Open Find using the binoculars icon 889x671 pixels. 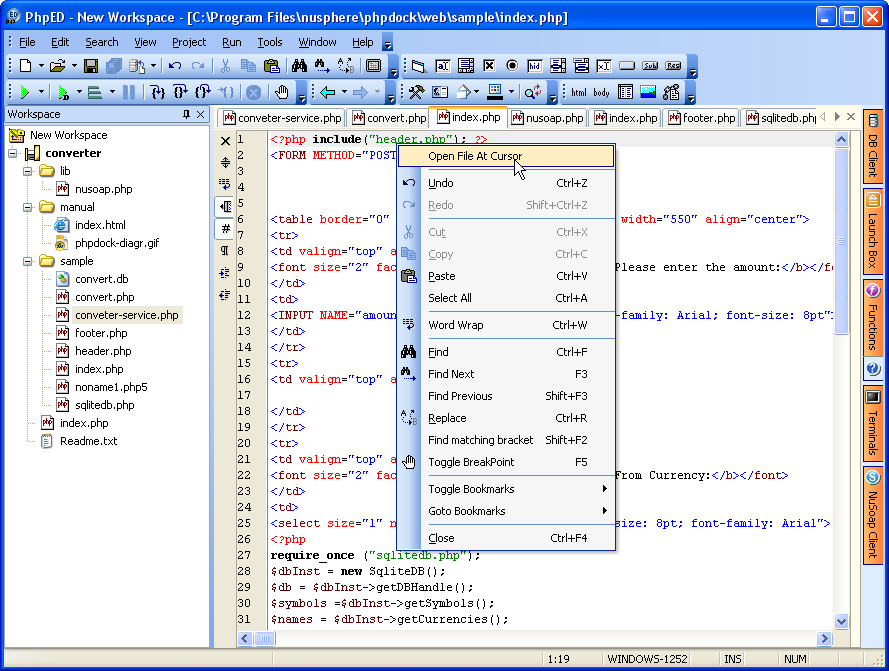[299, 65]
